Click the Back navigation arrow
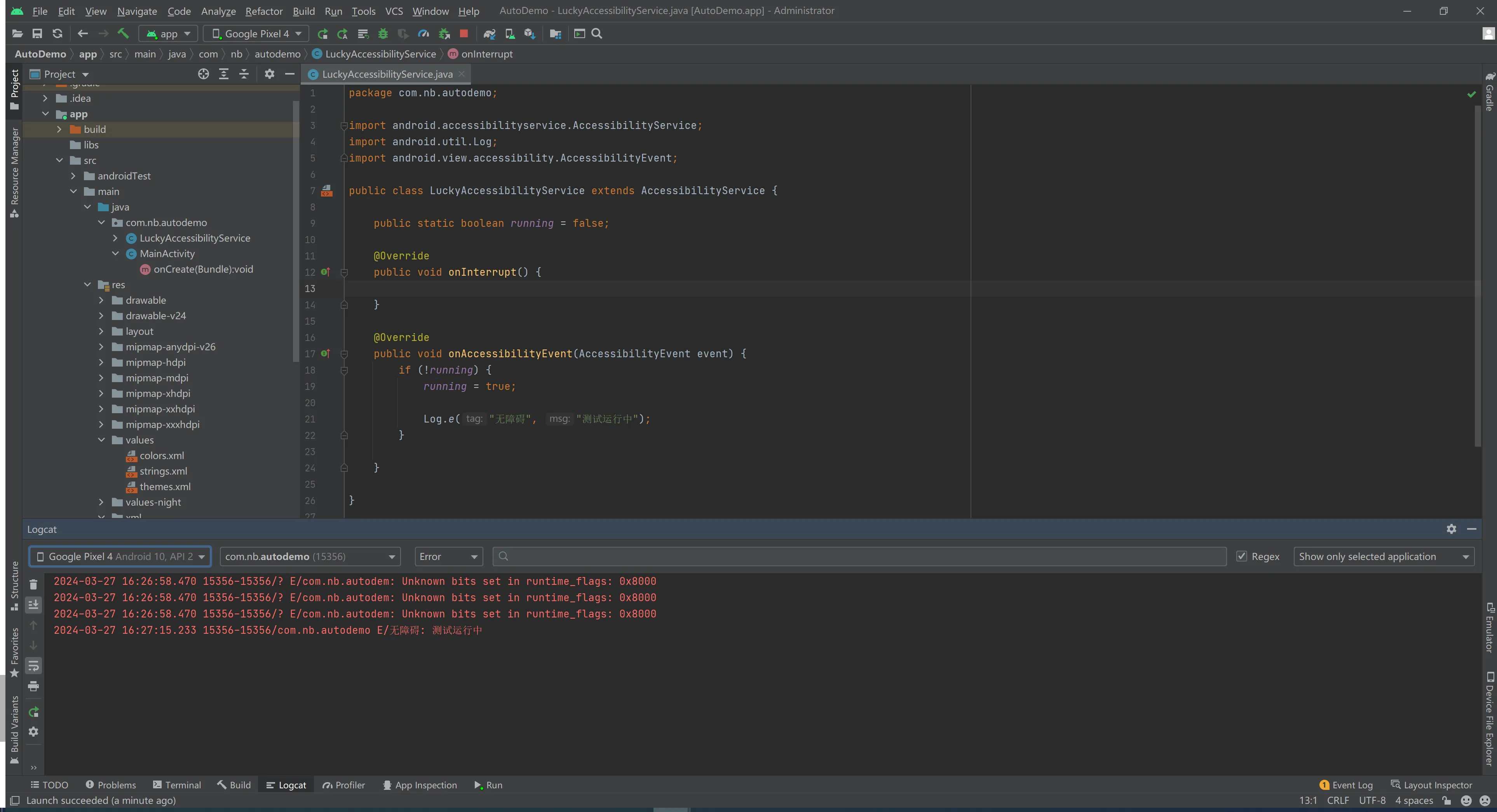Screen dimensions: 1497x812 coord(82,34)
